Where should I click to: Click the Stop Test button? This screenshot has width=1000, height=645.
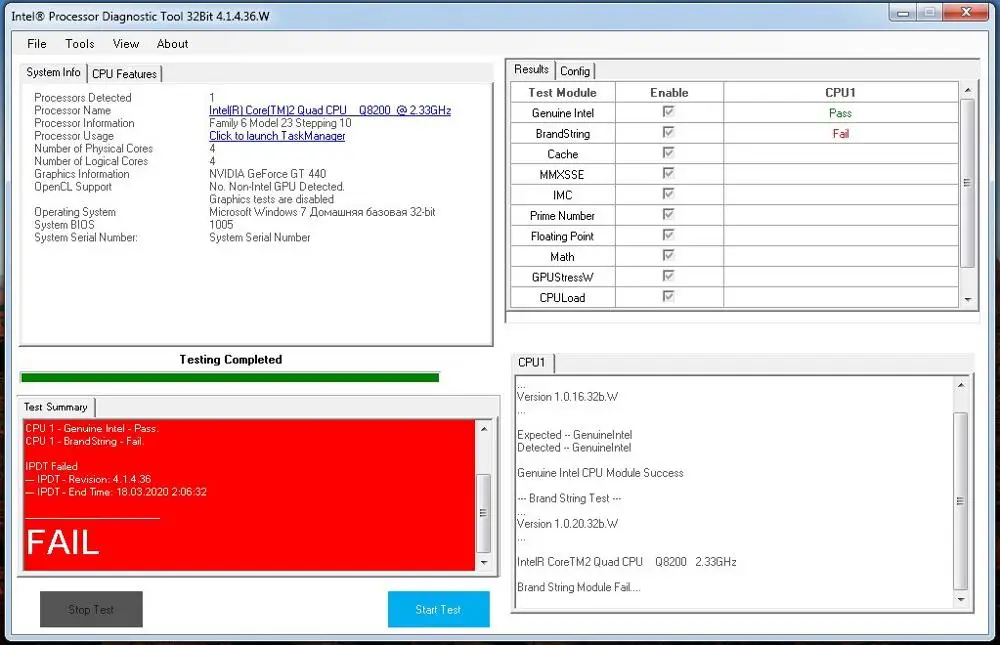click(91, 609)
